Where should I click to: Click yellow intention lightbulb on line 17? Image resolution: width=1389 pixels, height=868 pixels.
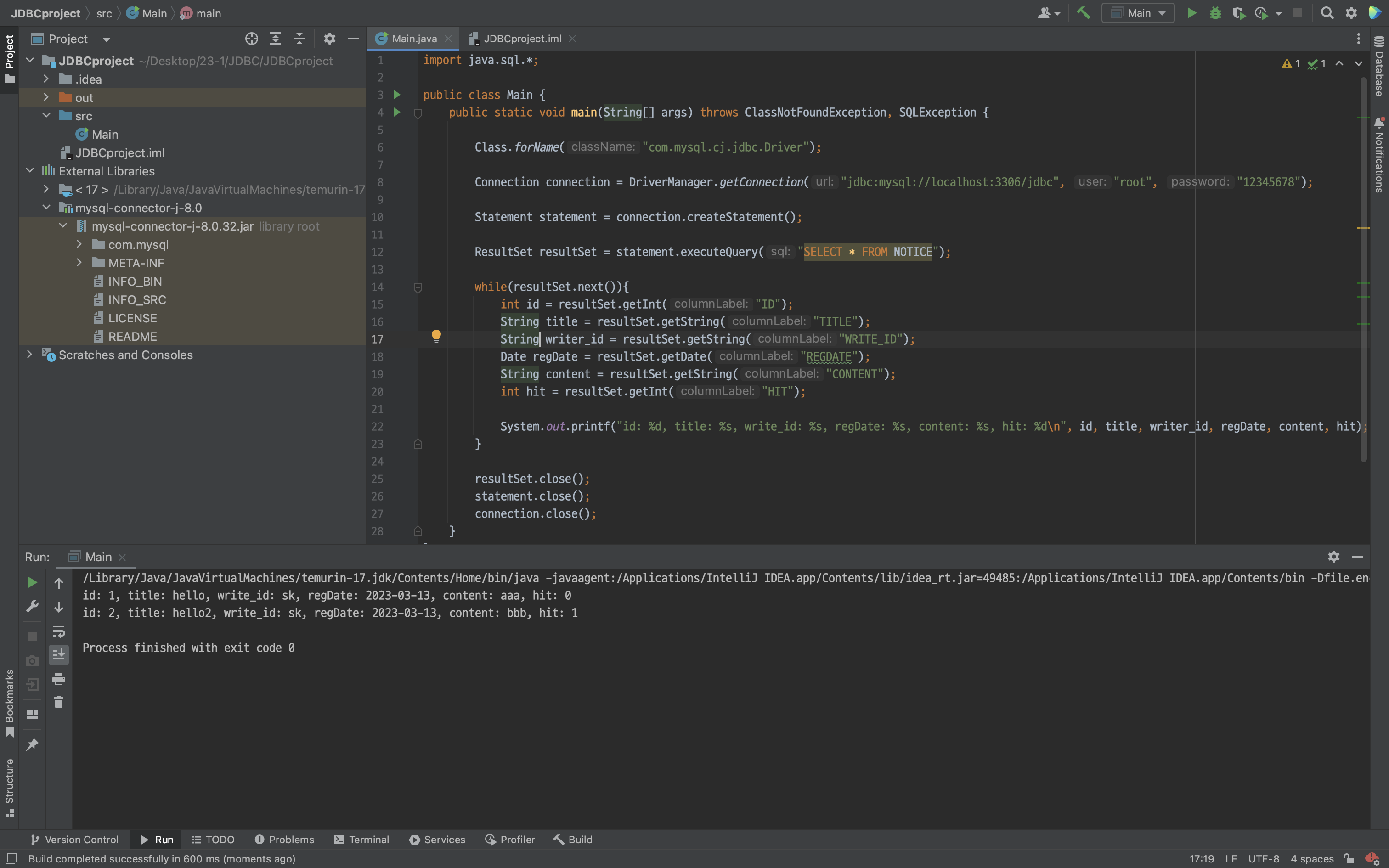436,336
